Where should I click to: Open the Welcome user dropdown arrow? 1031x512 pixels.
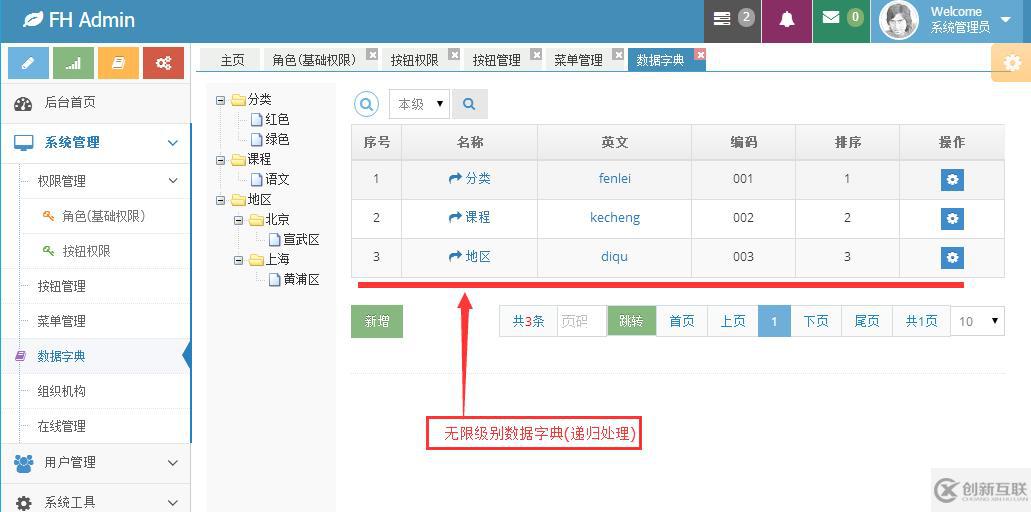coord(1005,20)
